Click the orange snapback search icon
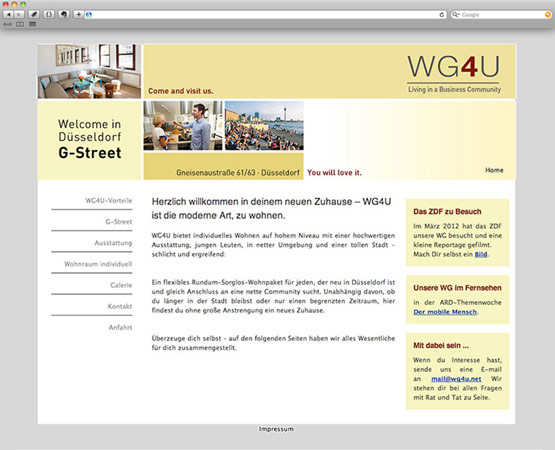This screenshot has height=450, width=555. click(548, 15)
